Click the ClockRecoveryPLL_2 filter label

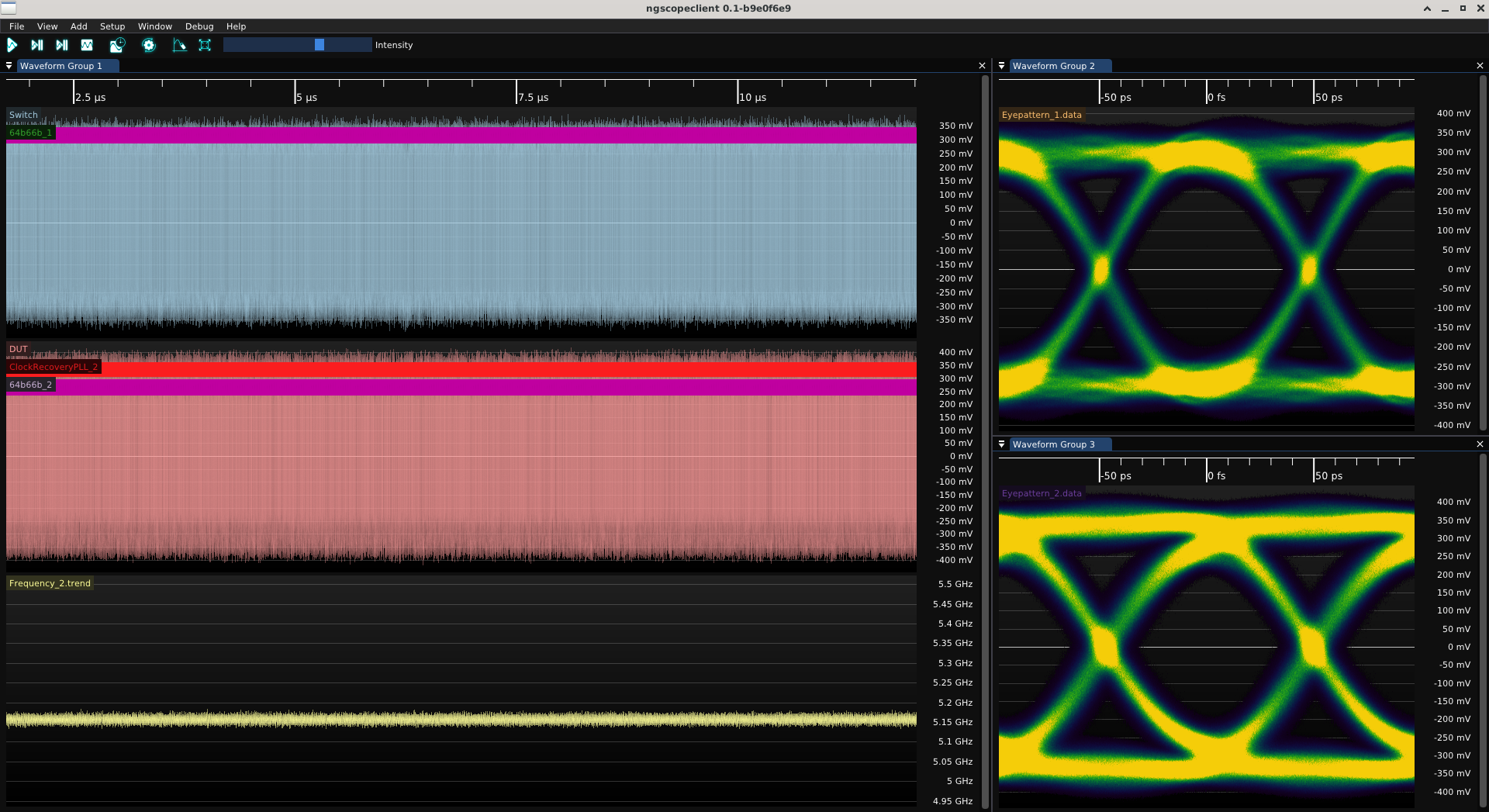coord(54,367)
